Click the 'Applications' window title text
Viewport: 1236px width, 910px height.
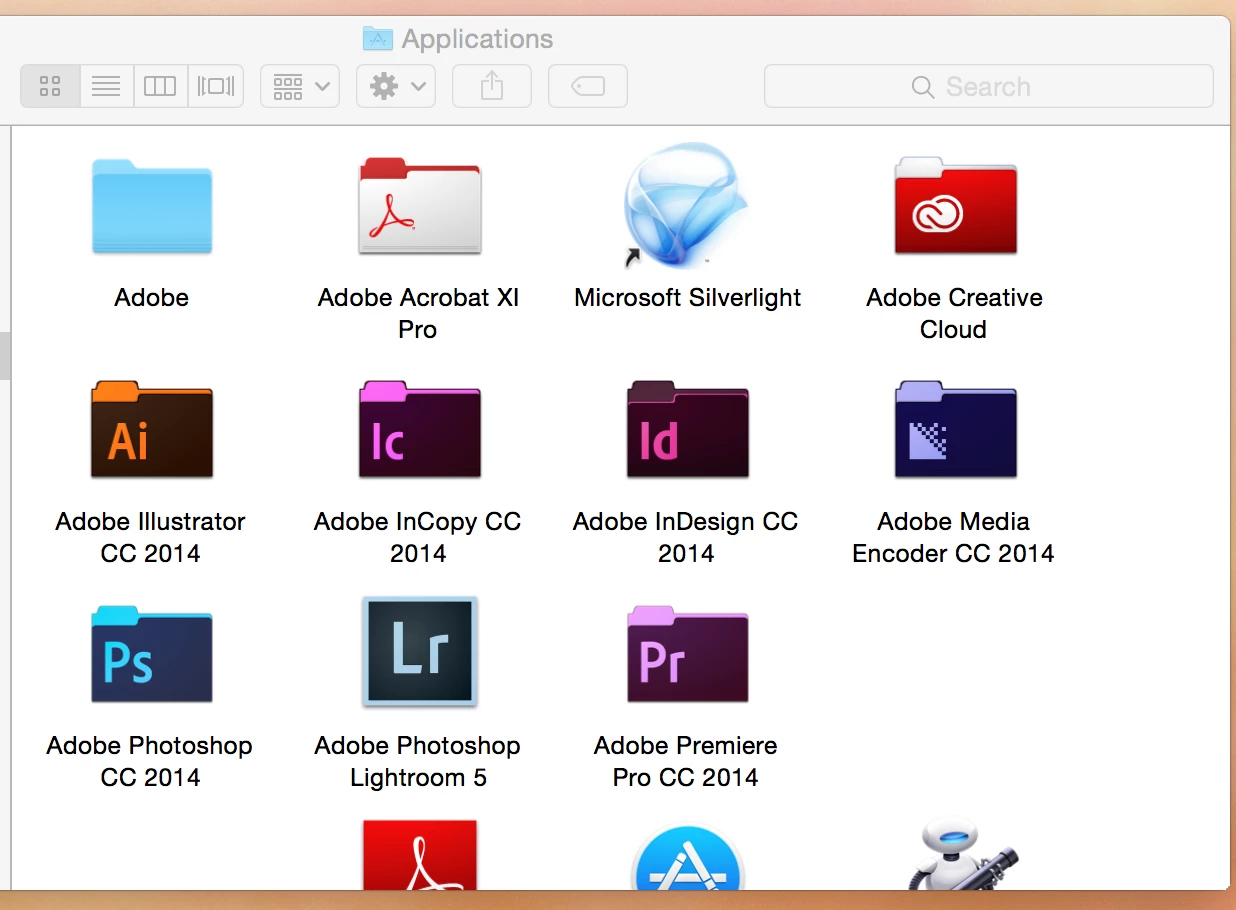pos(477,39)
